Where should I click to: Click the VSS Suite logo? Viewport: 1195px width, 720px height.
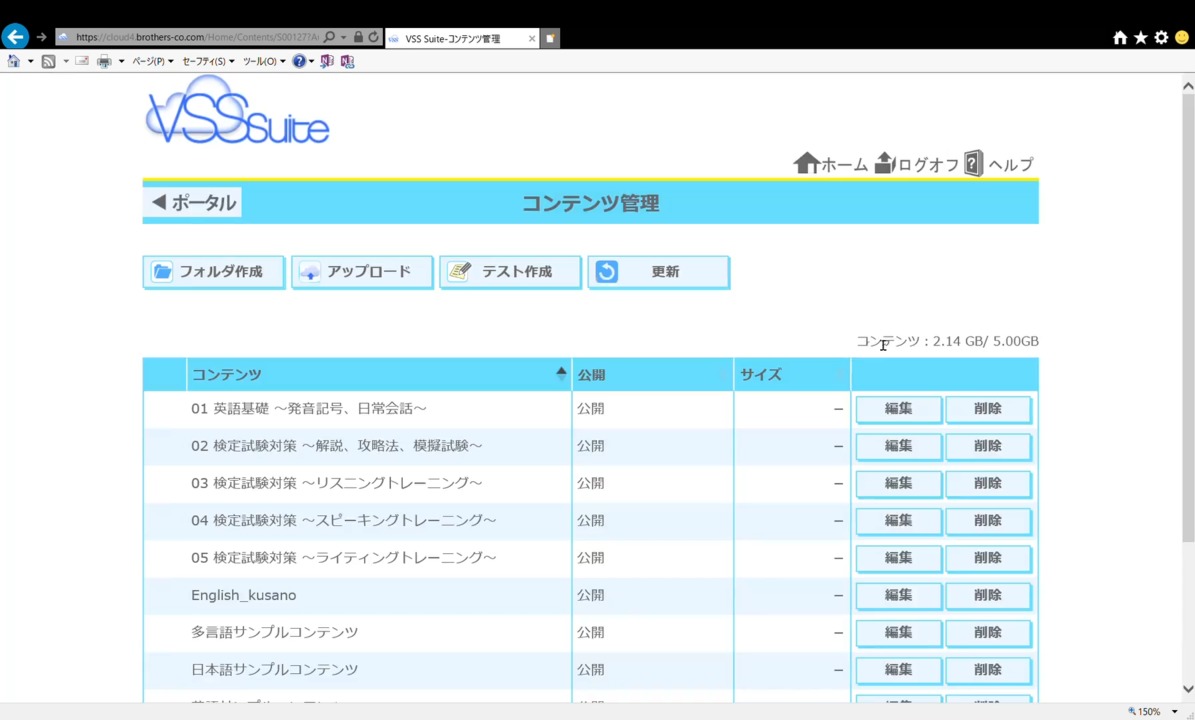237,110
